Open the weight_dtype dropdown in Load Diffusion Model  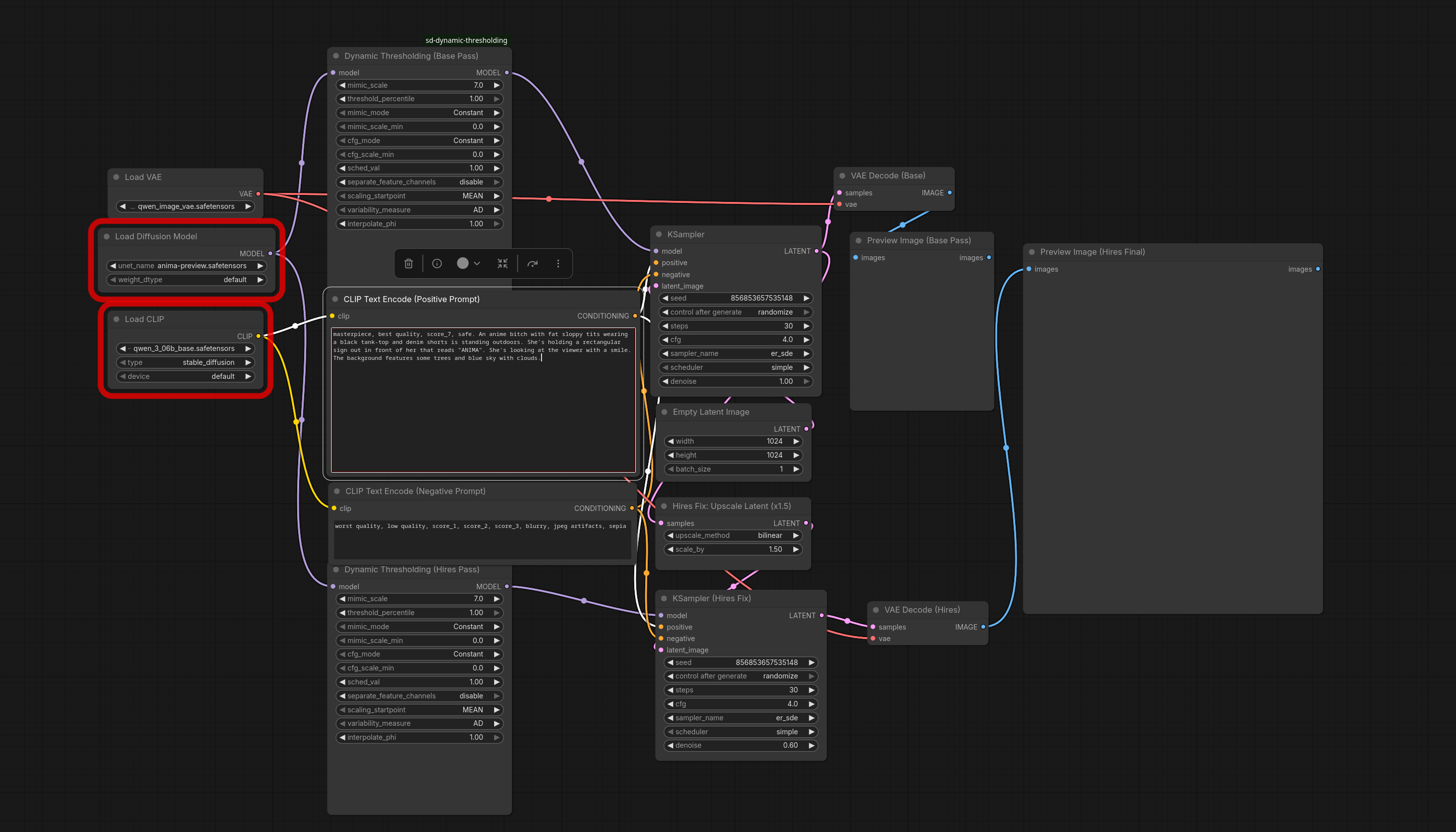click(187, 280)
